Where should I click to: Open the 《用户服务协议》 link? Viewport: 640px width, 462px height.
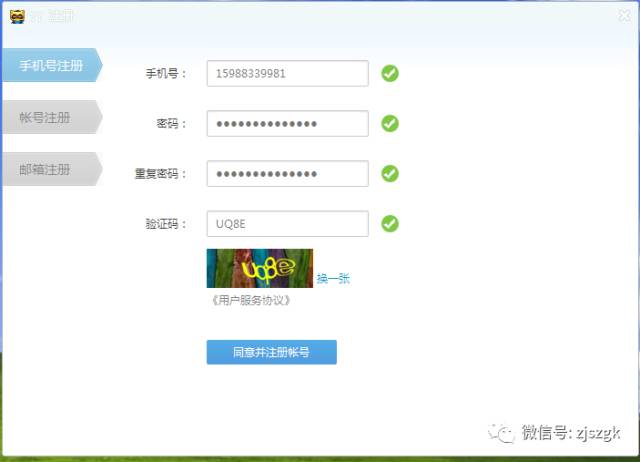coord(249,301)
